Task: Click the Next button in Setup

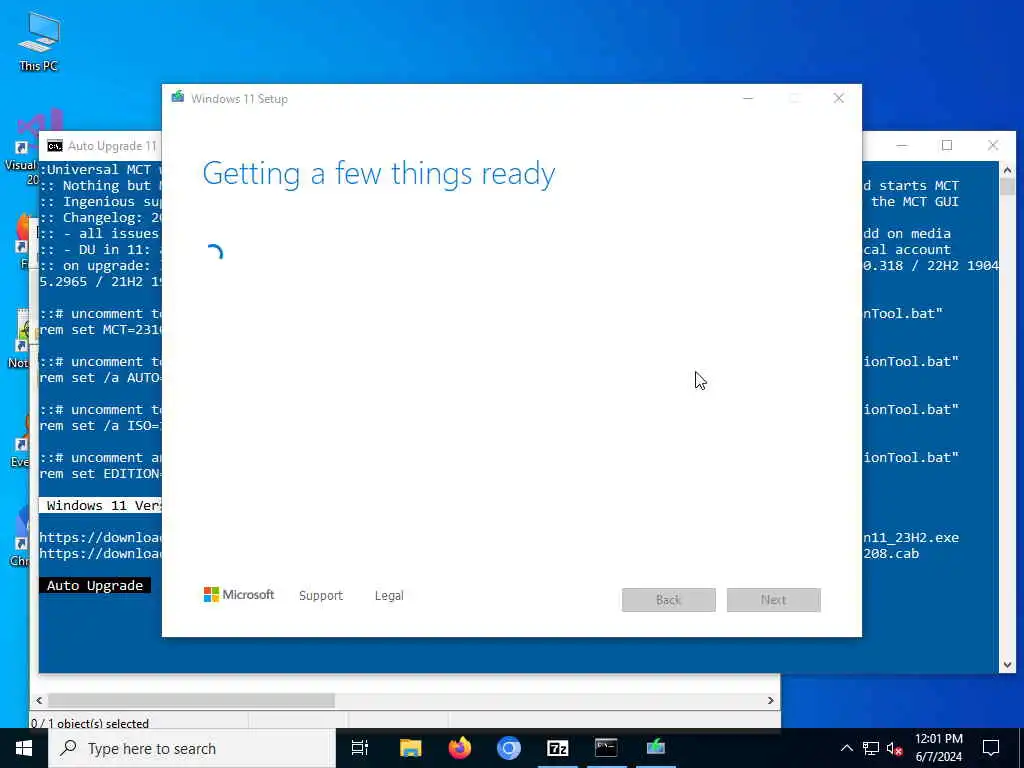Action: [774, 600]
